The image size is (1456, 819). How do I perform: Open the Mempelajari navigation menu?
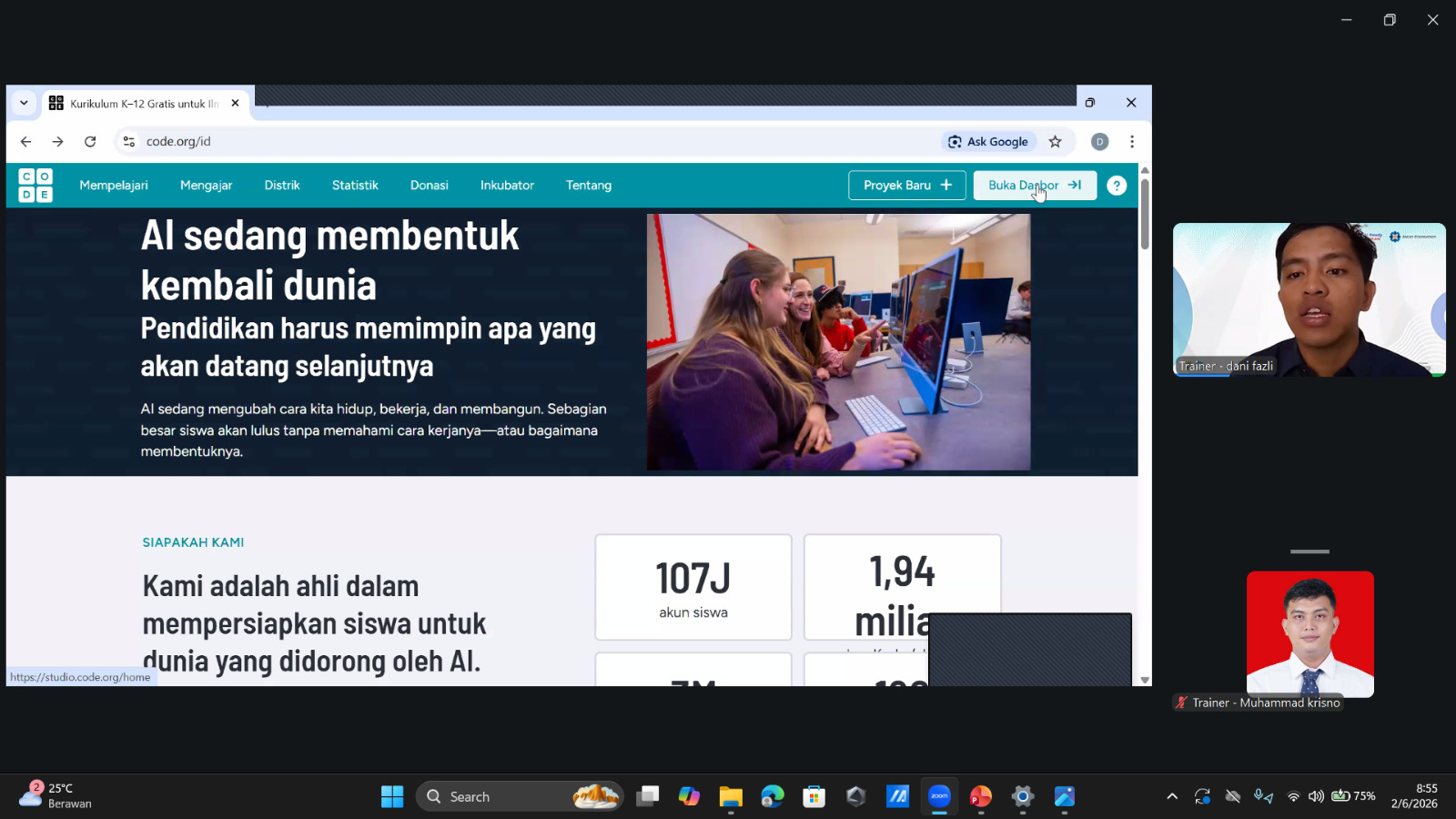(114, 186)
